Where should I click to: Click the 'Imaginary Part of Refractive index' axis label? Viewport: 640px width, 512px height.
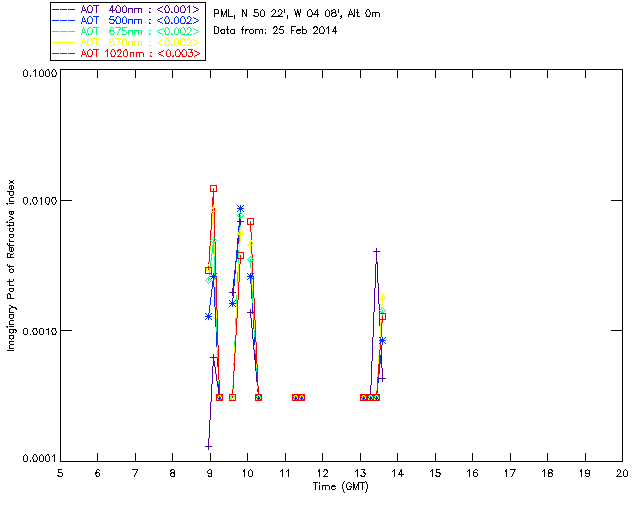point(11,265)
